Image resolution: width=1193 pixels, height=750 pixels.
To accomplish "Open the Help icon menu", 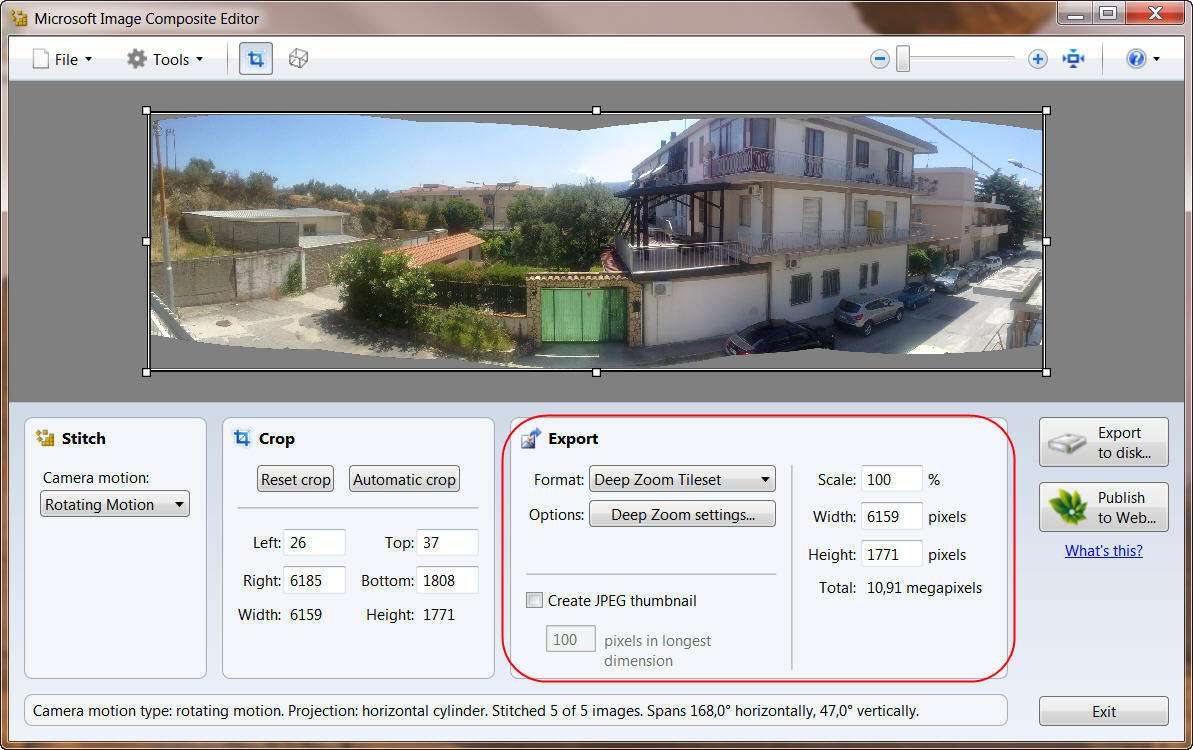I will (1142, 59).
